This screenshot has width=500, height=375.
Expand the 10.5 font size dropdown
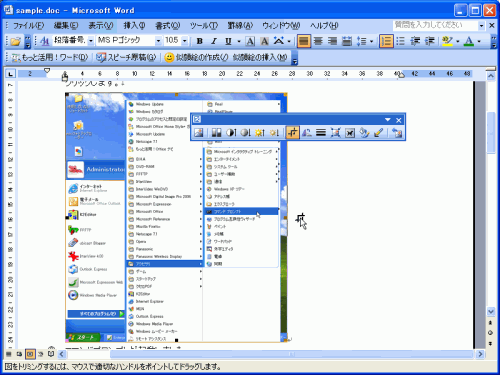pyautogui.click(x=184, y=41)
